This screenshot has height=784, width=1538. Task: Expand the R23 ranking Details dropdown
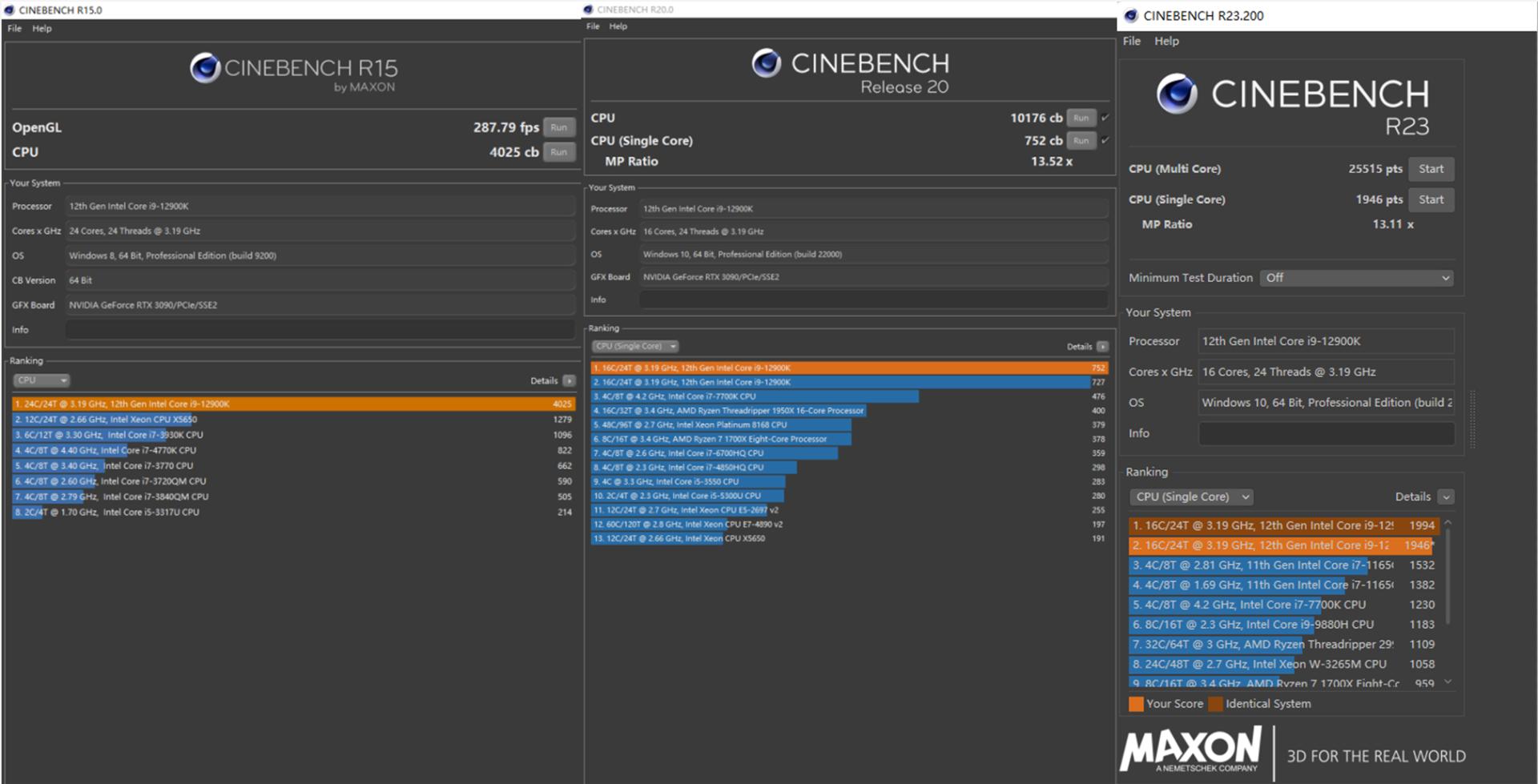pos(1445,497)
